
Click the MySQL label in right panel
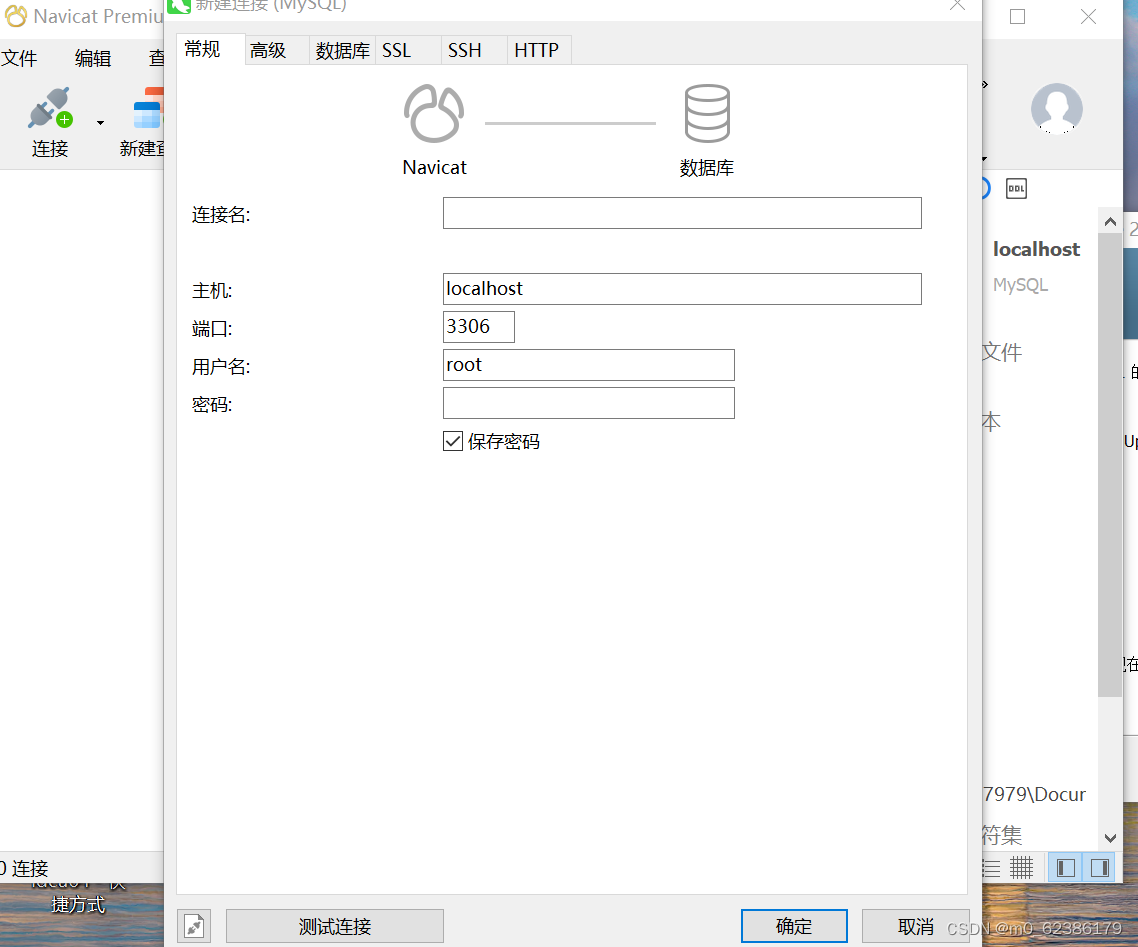pos(1020,284)
